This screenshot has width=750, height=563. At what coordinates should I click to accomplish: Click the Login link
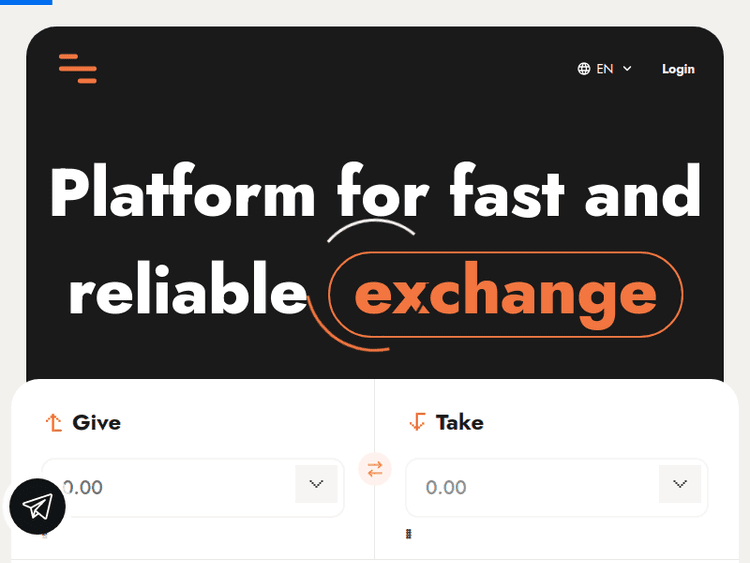678,69
